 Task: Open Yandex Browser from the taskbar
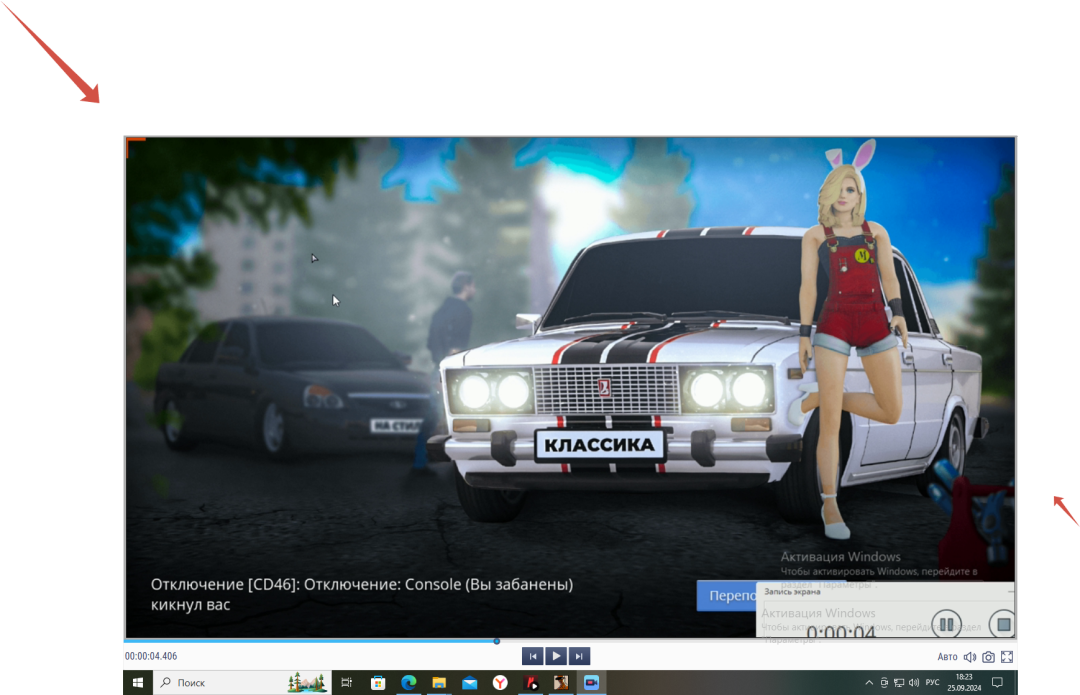point(500,683)
